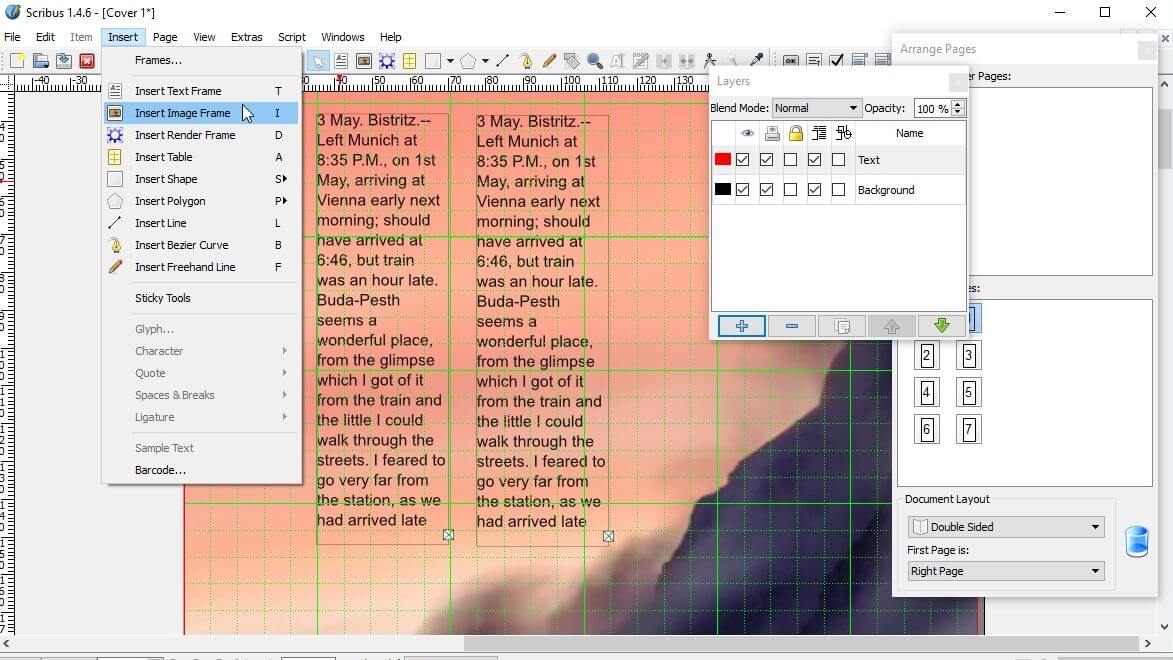Click the trash can in Arrange Pages
The width and height of the screenshot is (1173, 660).
1136,541
